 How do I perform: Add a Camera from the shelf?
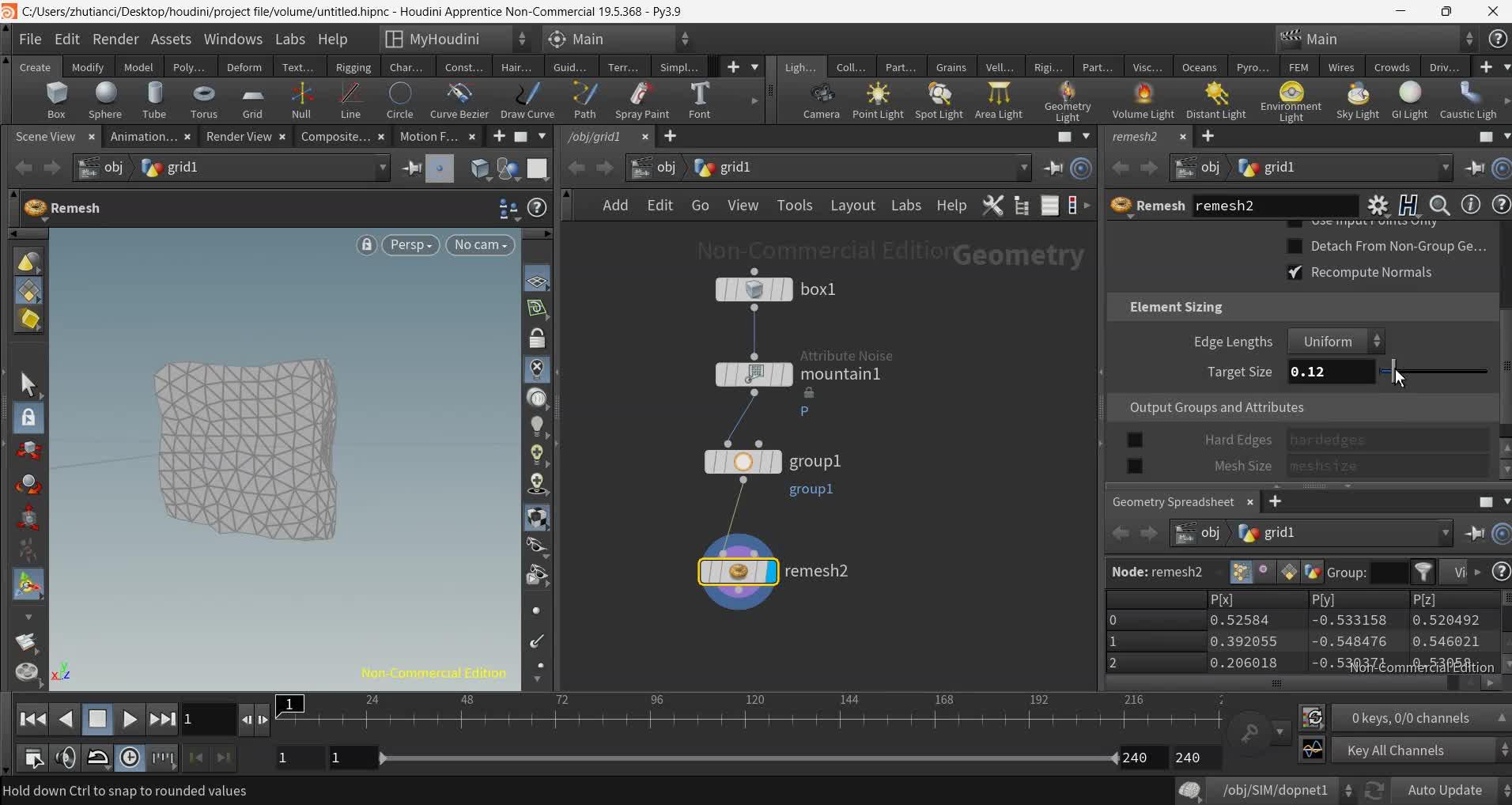[821, 100]
